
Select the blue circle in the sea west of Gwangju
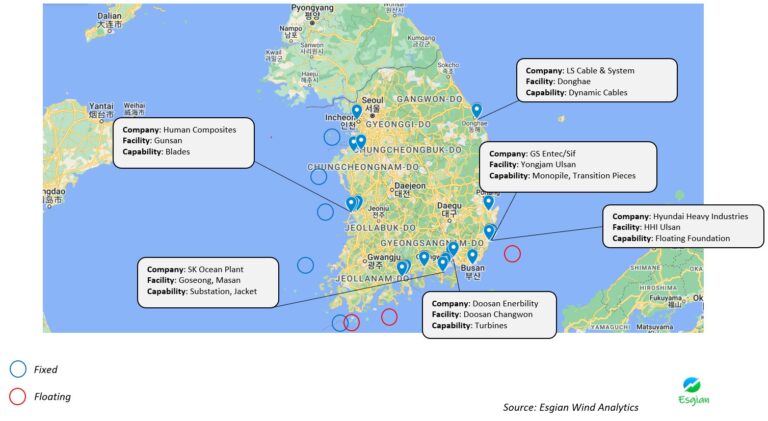pyautogui.click(x=305, y=265)
